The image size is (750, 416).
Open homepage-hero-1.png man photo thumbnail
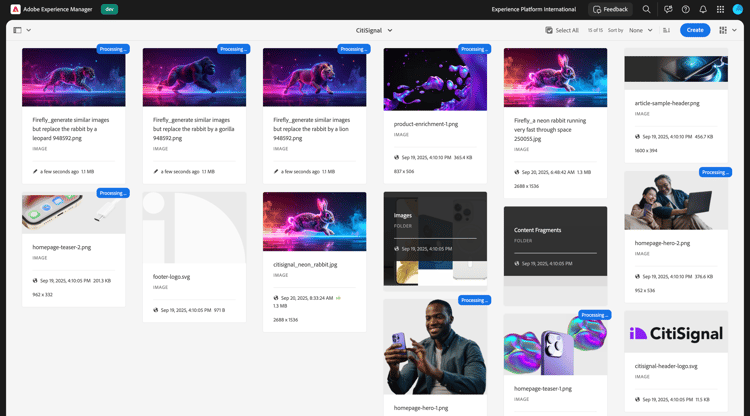point(435,347)
